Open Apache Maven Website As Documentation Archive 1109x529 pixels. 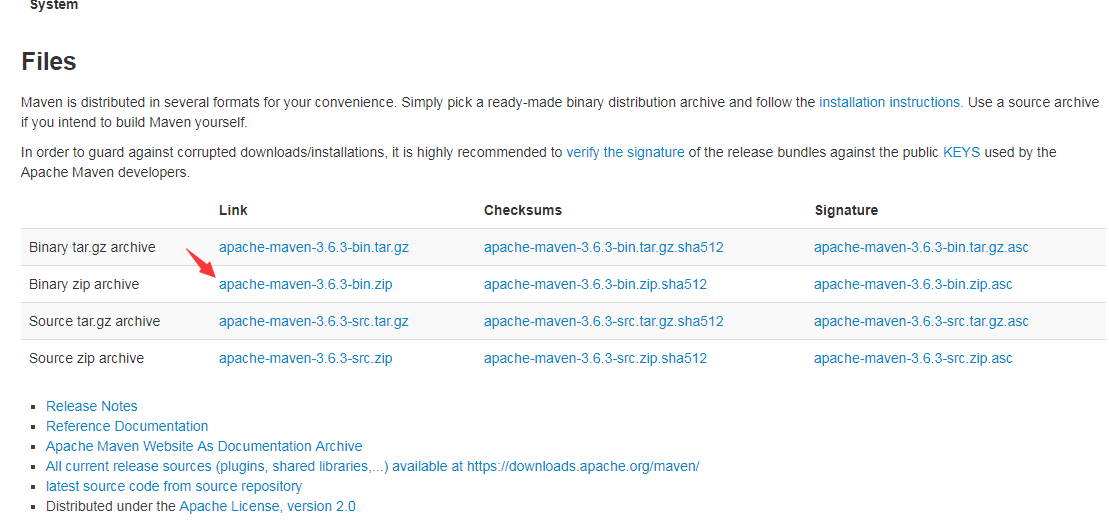[x=204, y=446]
